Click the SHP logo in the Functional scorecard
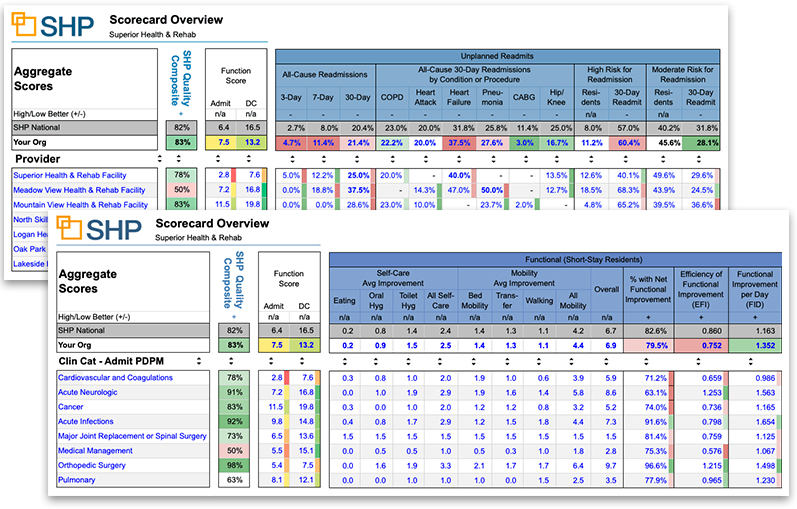Viewport: 797px width, 509px height. pos(99,228)
